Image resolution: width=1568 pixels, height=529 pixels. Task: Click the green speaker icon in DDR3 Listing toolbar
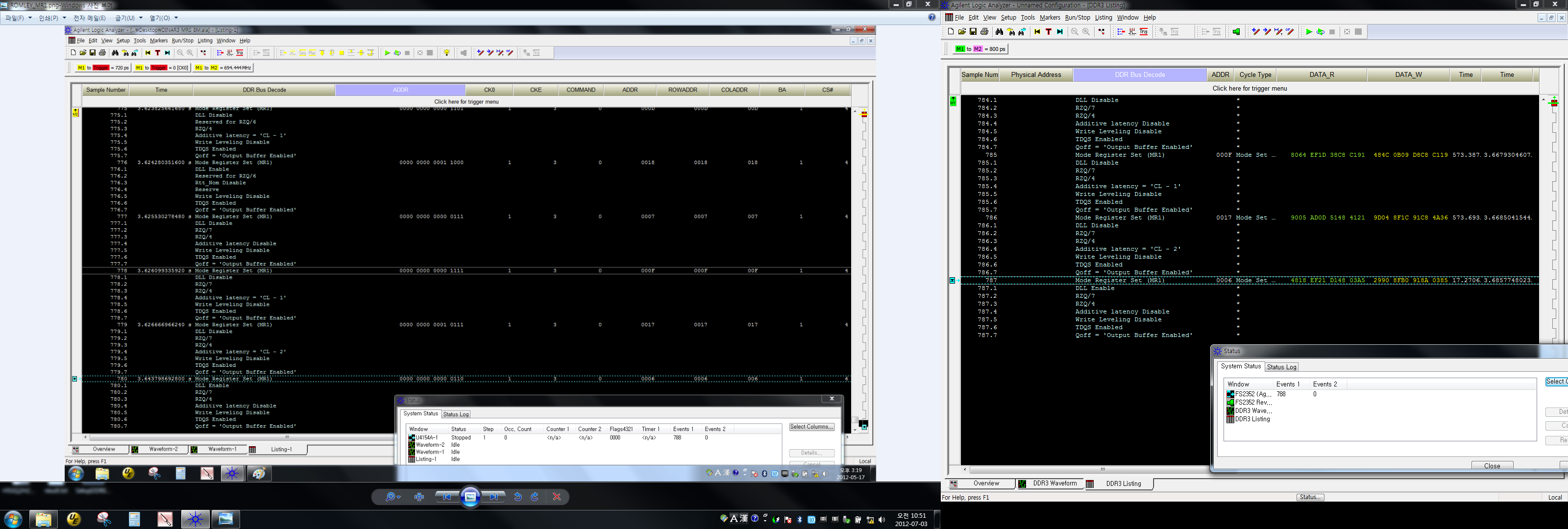click(x=1236, y=32)
